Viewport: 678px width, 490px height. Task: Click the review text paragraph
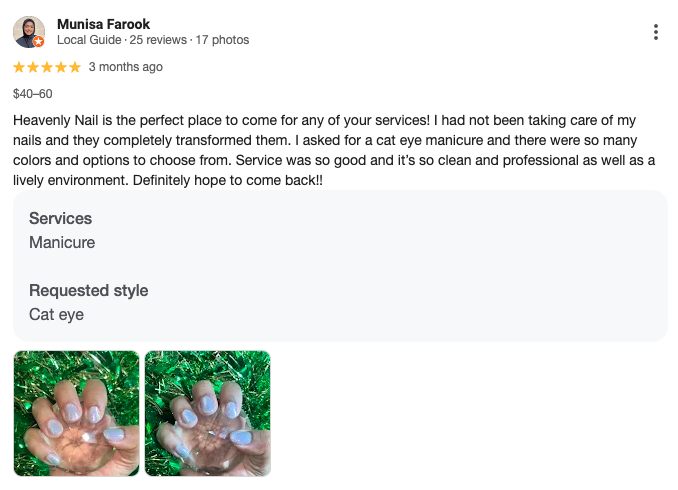coord(334,150)
